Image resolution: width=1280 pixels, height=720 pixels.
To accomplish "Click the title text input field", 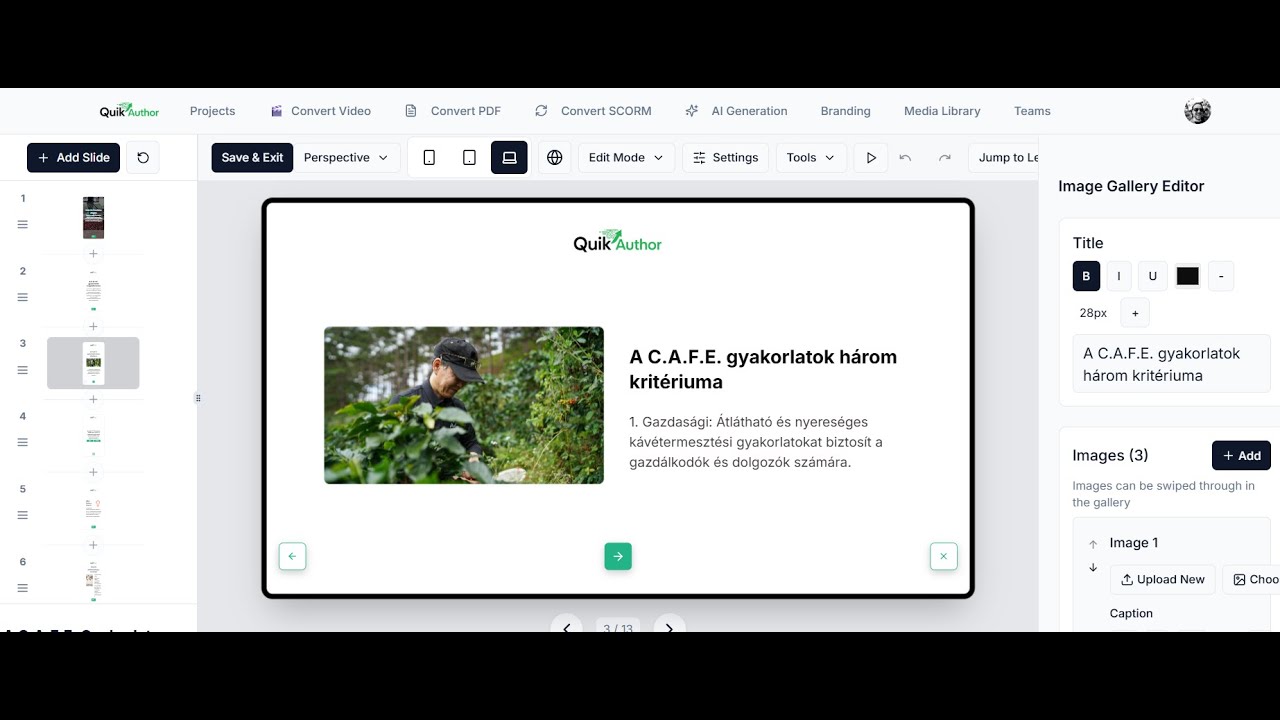I will click(1171, 364).
